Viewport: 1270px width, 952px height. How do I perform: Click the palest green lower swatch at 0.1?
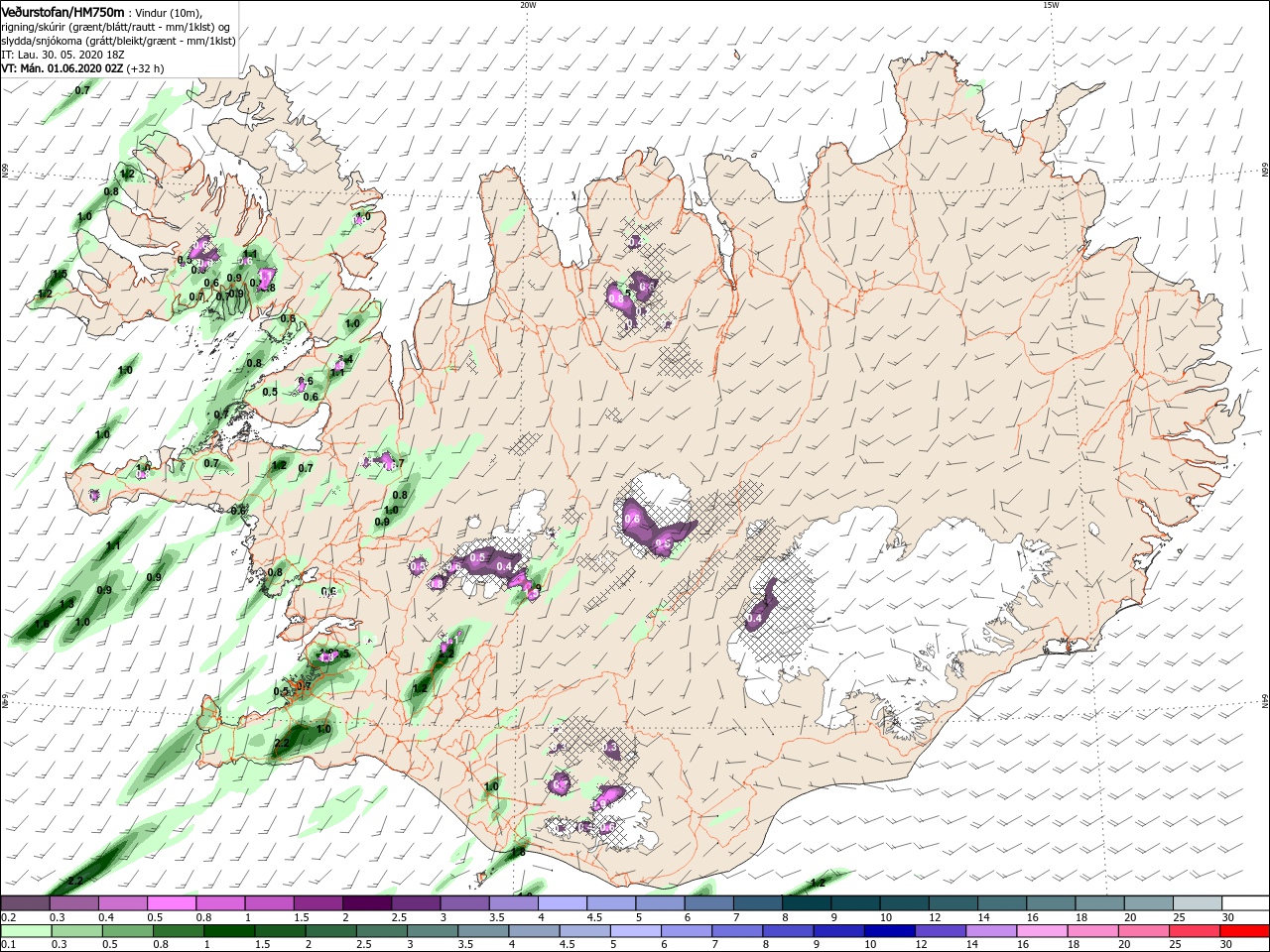coord(26,931)
